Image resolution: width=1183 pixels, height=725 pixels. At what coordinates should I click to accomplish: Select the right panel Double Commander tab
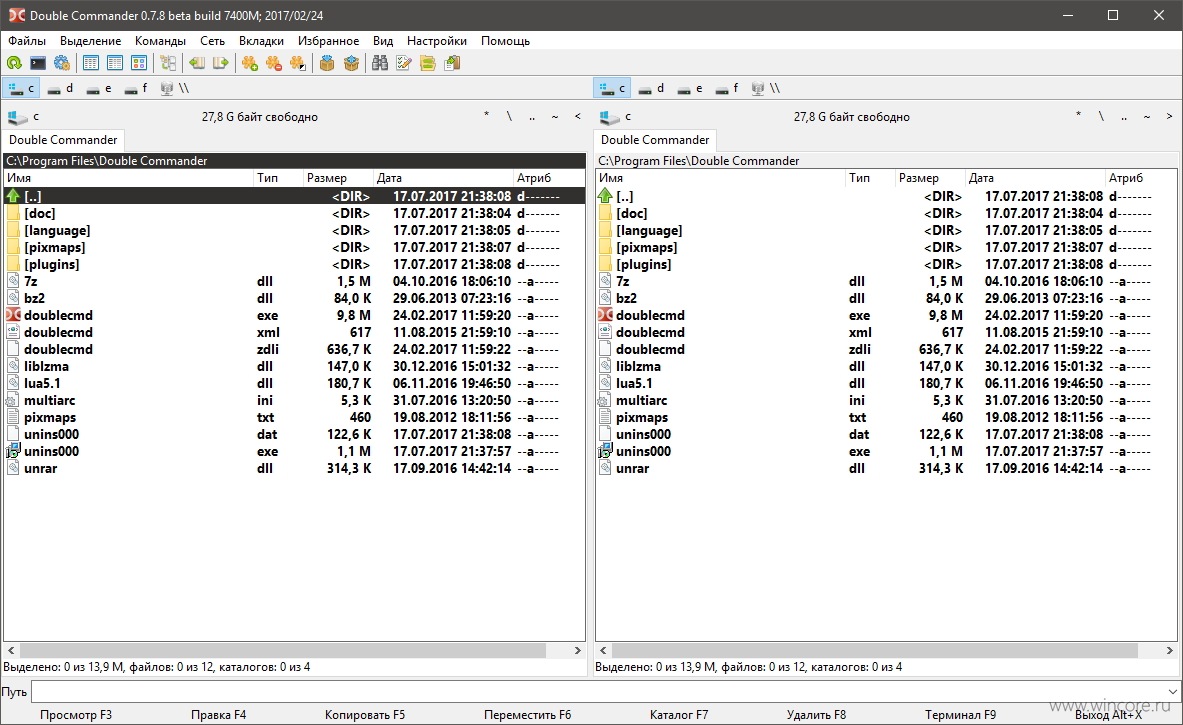[655, 140]
